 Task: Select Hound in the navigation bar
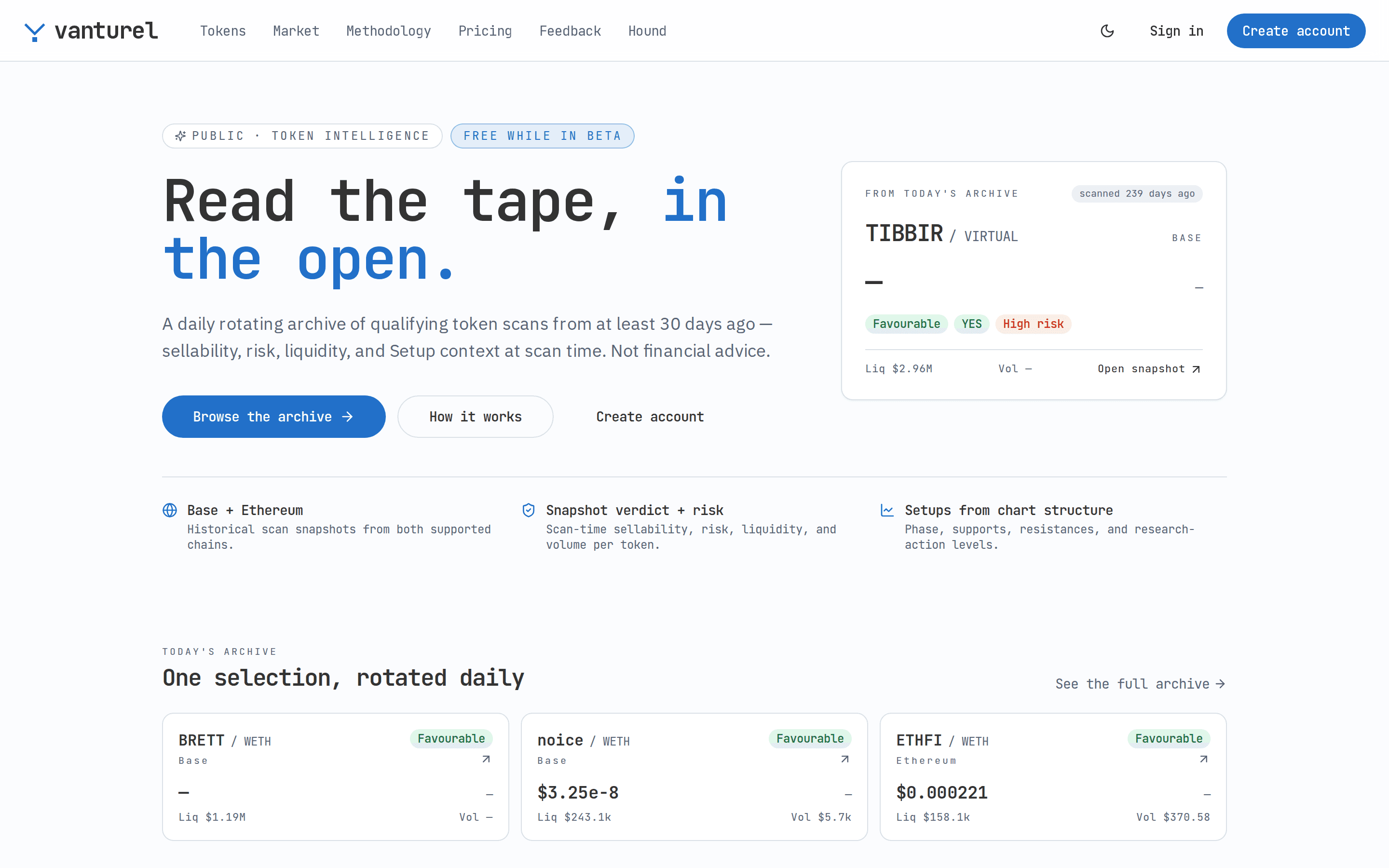click(x=647, y=31)
